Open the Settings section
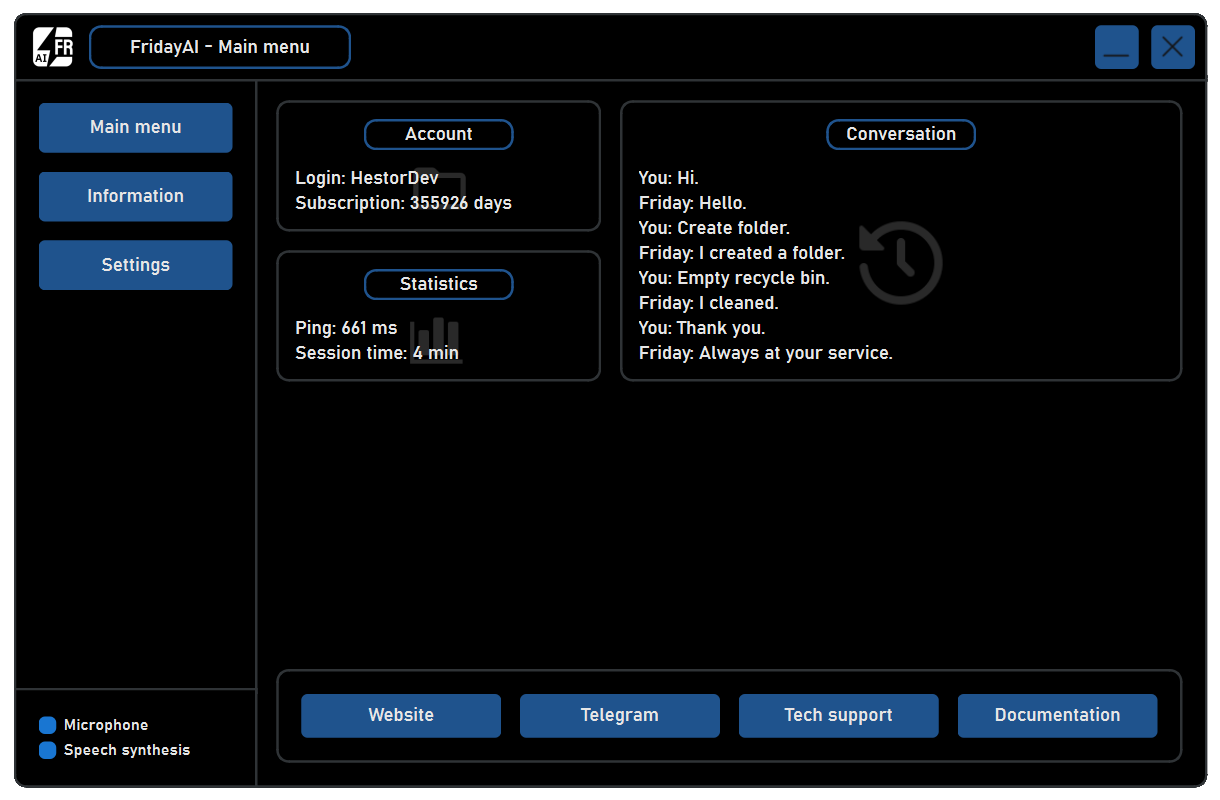Screen dimensions: 1220x800 135,264
